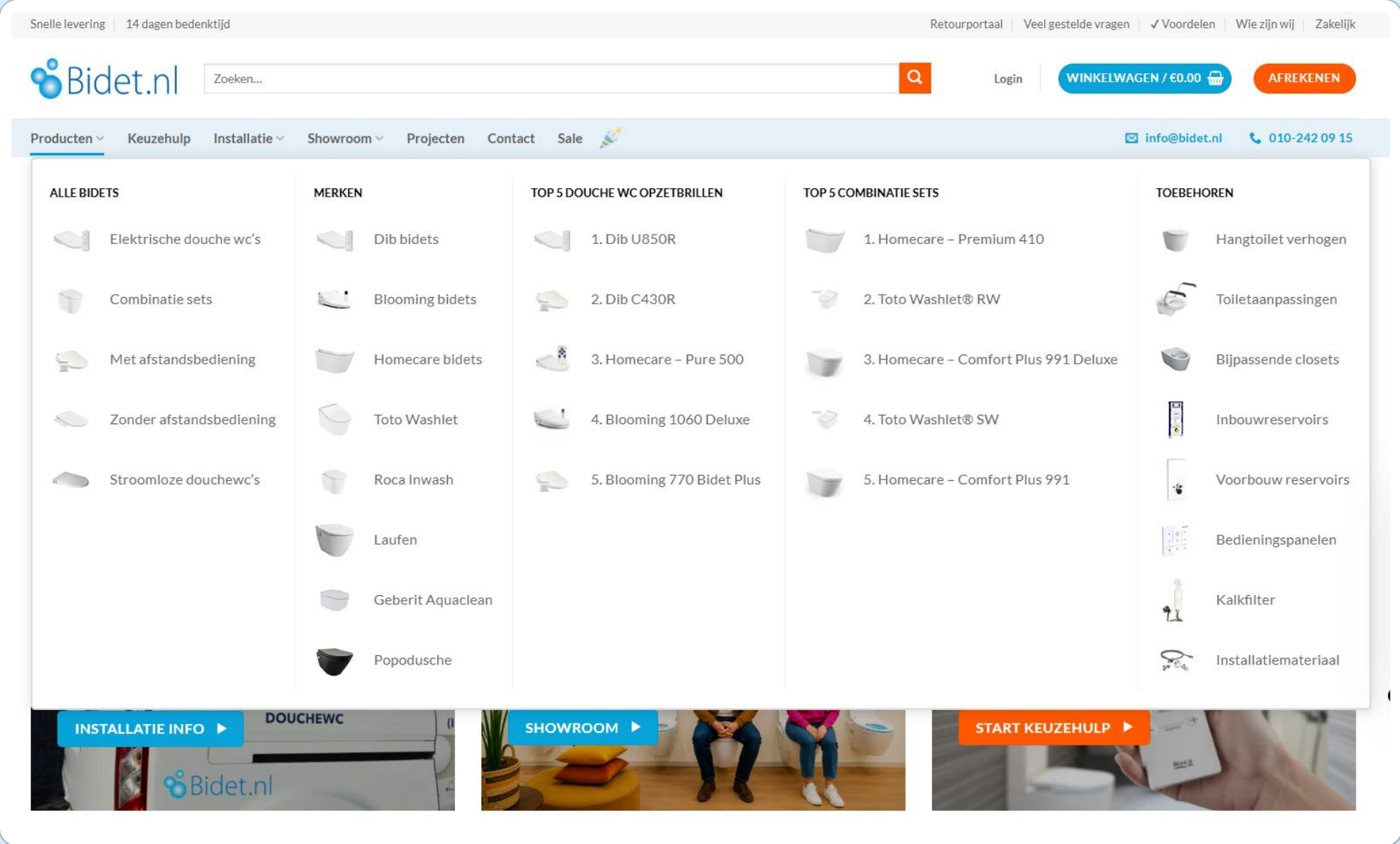Image resolution: width=1400 pixels, height=844 pixels.
Task: Click the orange search magnifier button
Action: pyautogui.click(x=915, y=78)
